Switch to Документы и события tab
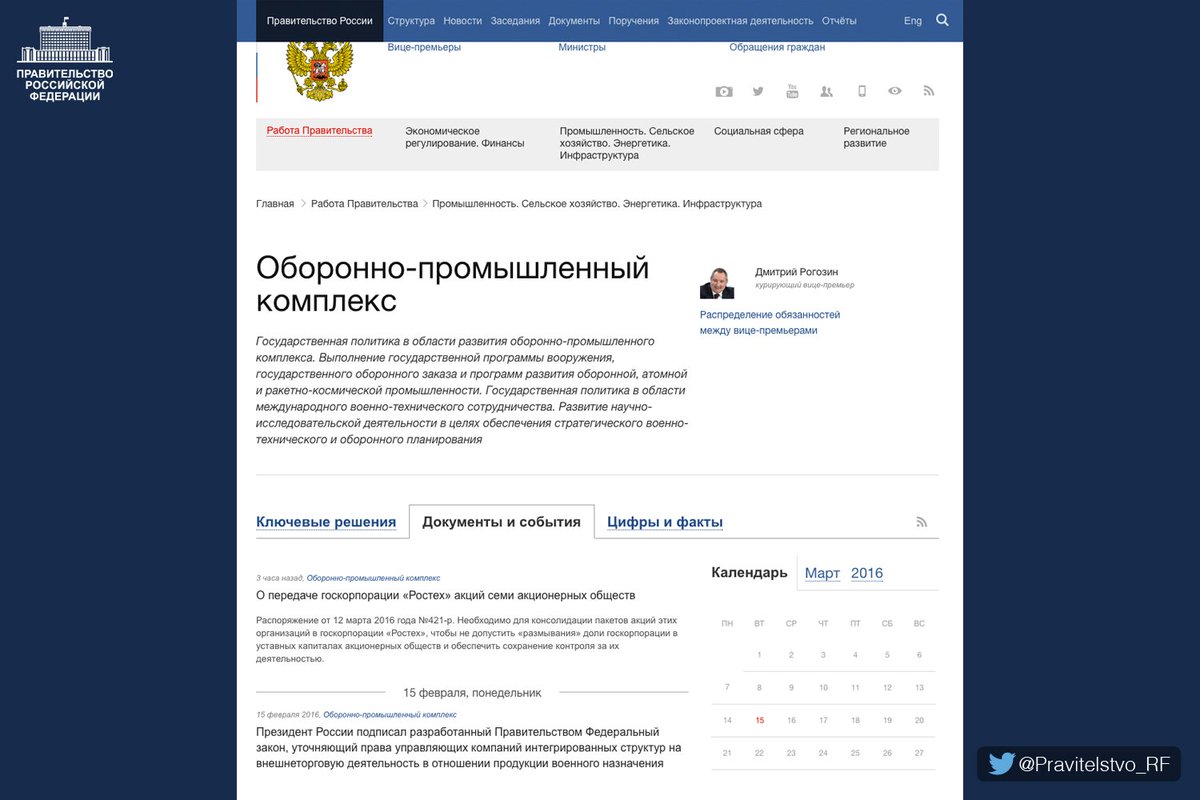 (501, 522)
